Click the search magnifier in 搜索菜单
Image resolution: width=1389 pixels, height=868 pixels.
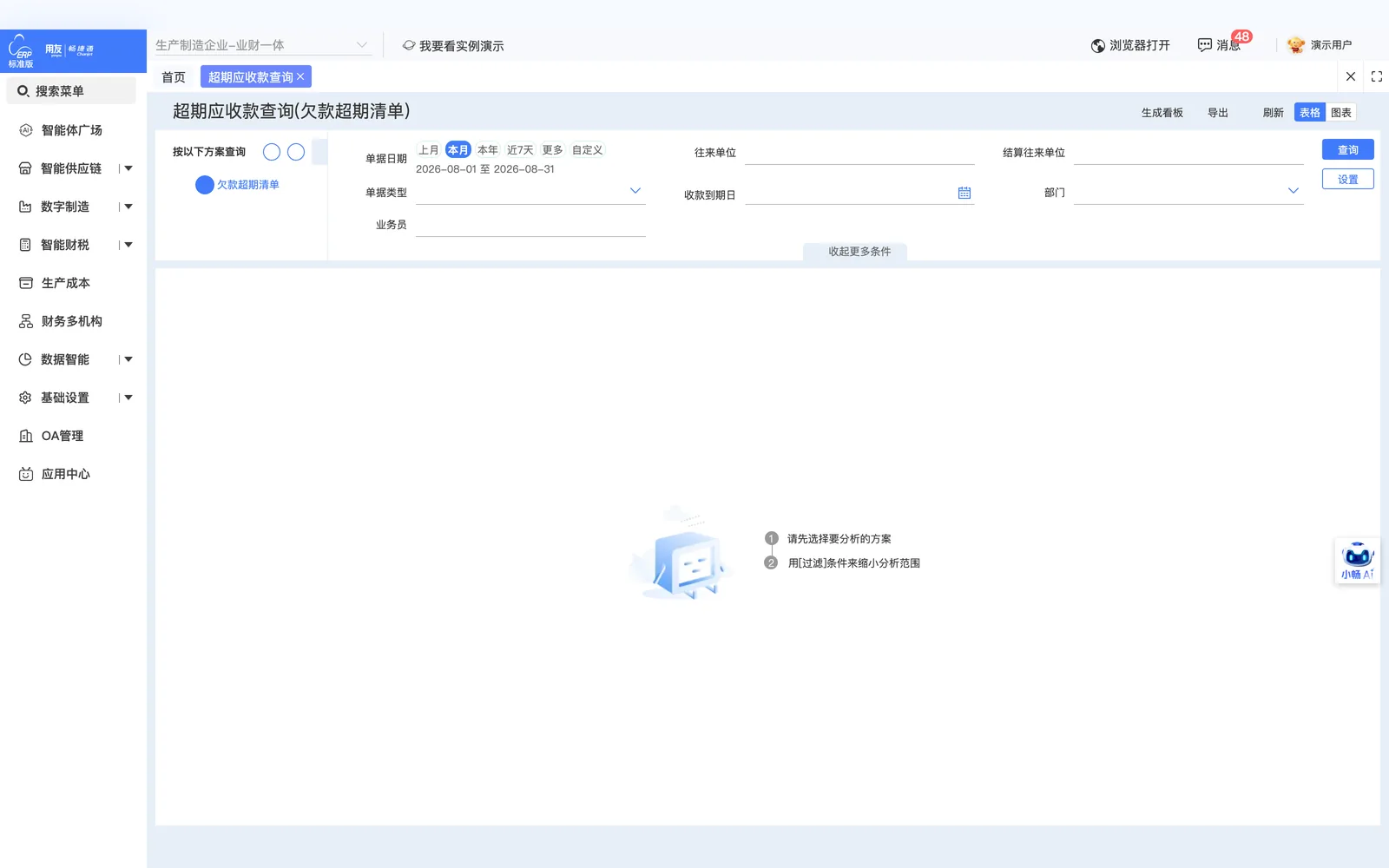23,91
